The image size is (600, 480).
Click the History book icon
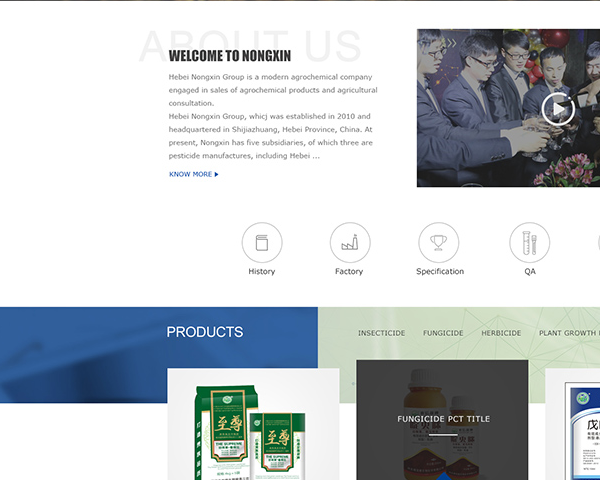(x=262, y=243)
